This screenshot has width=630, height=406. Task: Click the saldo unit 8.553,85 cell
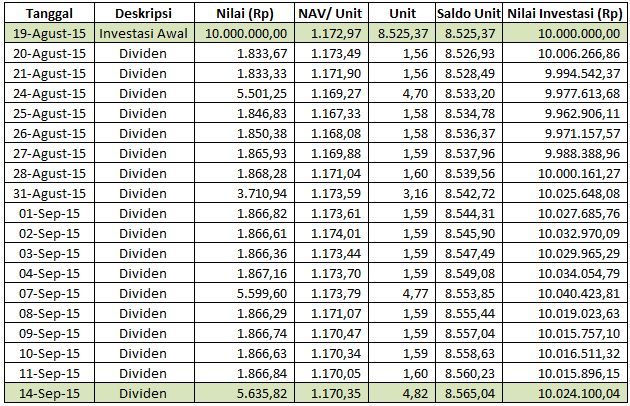[469, 293]
